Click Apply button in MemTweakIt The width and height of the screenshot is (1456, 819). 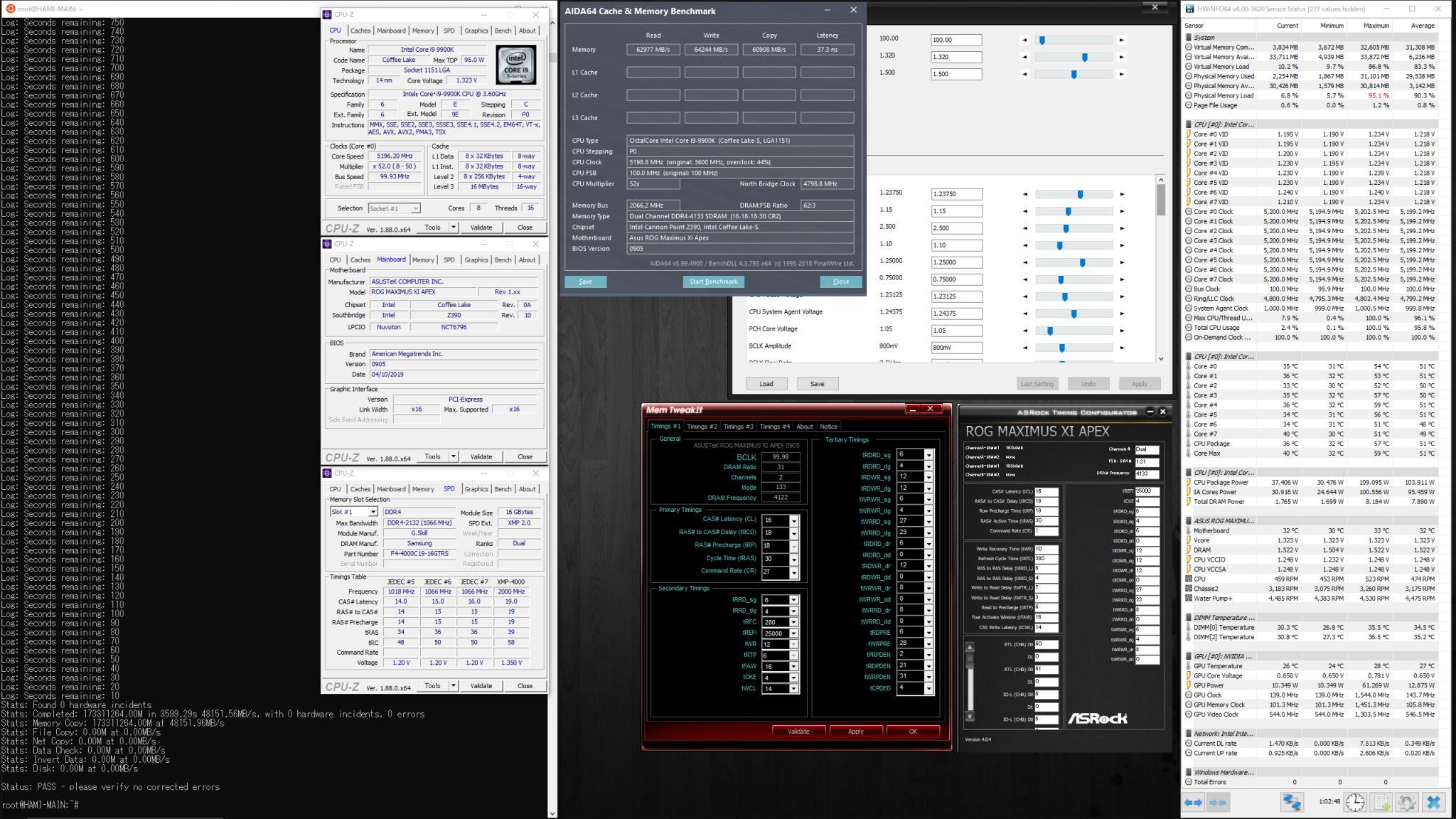point(856,731)
